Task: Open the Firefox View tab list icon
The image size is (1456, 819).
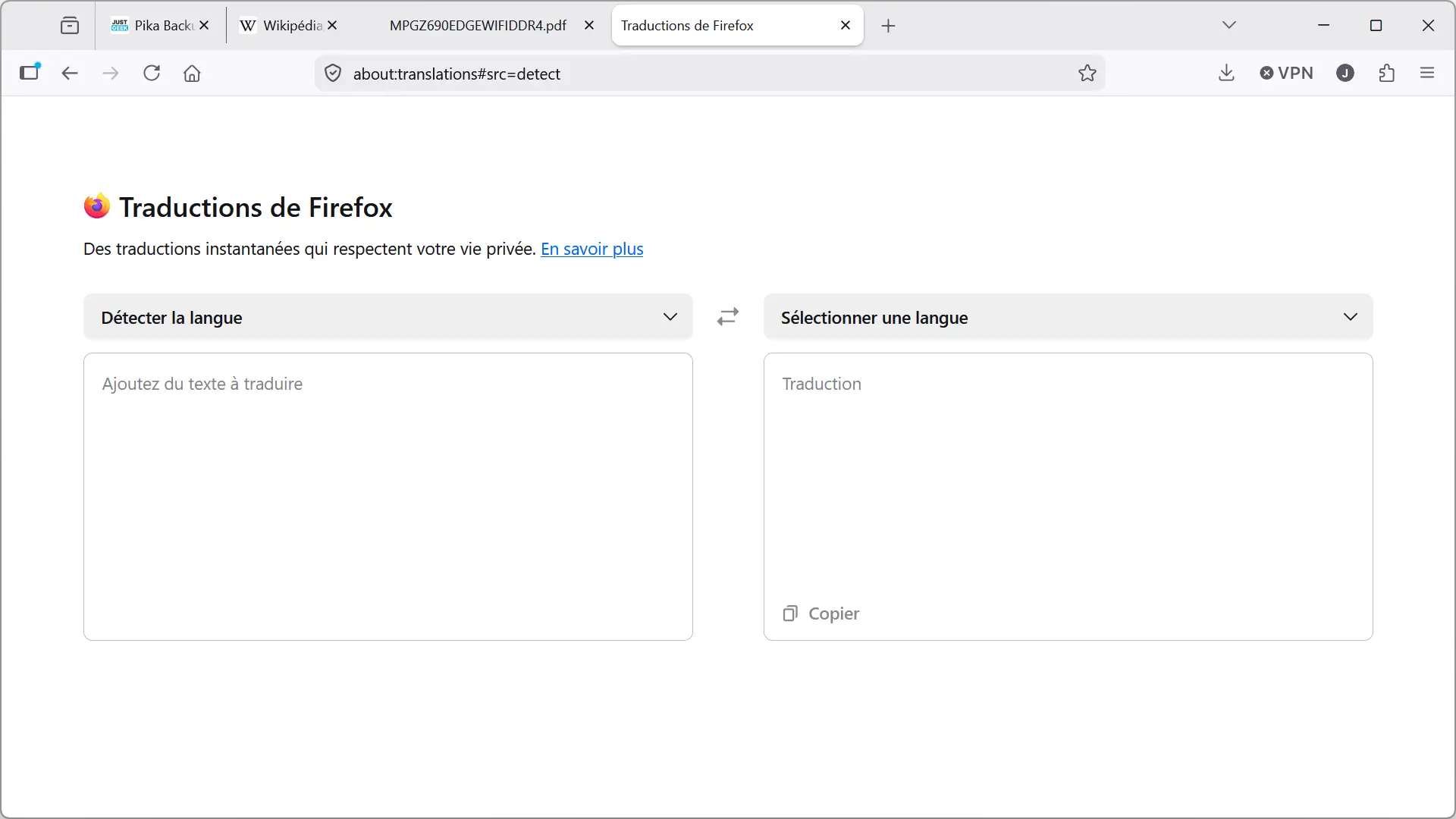Action: [69, 26]
